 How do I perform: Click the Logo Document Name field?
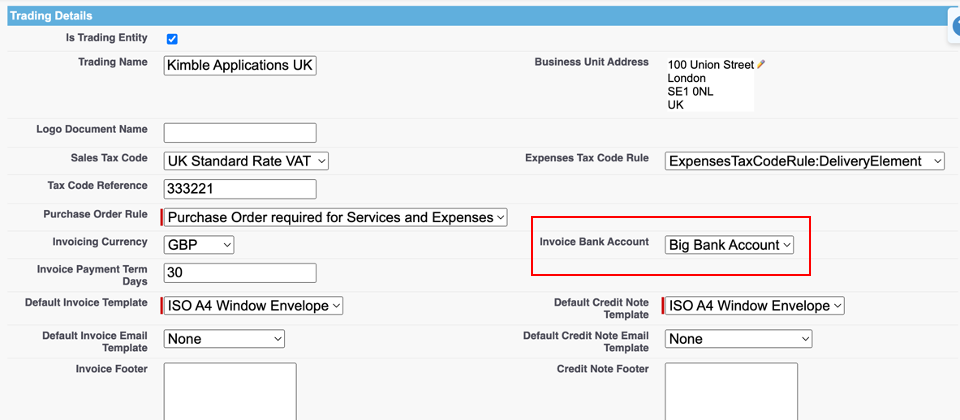pos(240,133)
